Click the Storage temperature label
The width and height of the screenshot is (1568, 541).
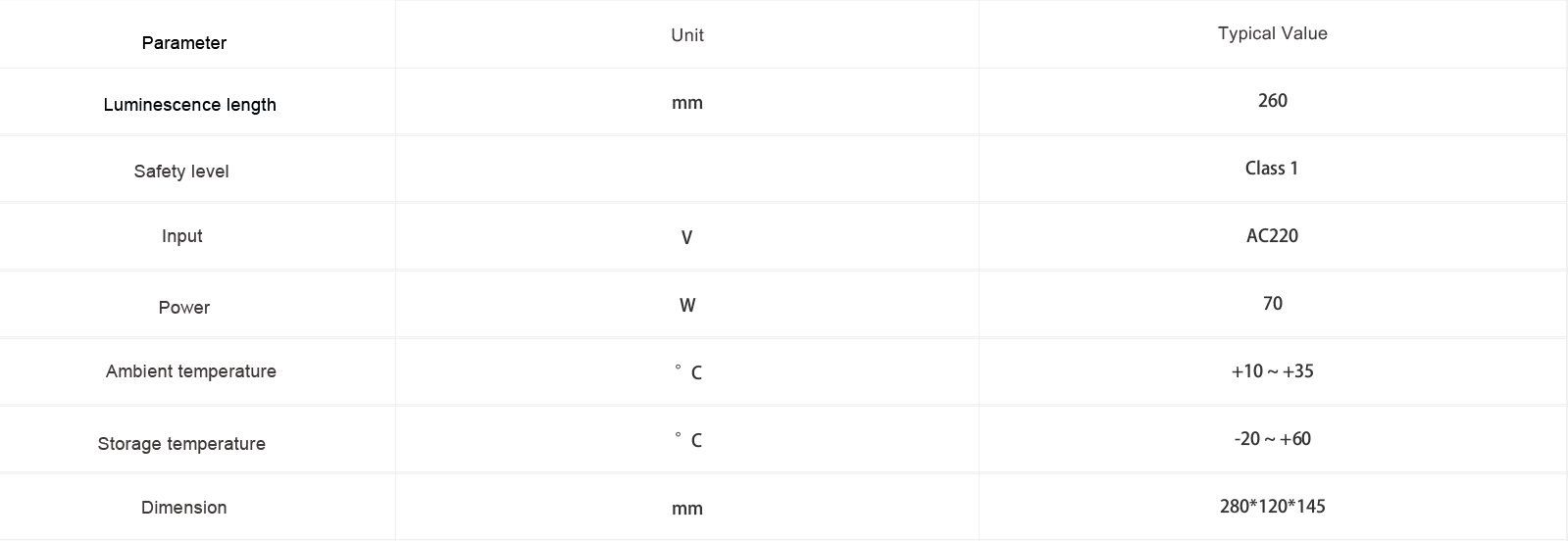tap(181, 444)
